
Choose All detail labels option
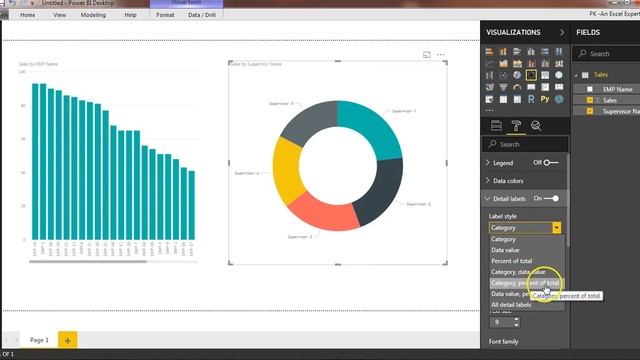click(527, 305)
